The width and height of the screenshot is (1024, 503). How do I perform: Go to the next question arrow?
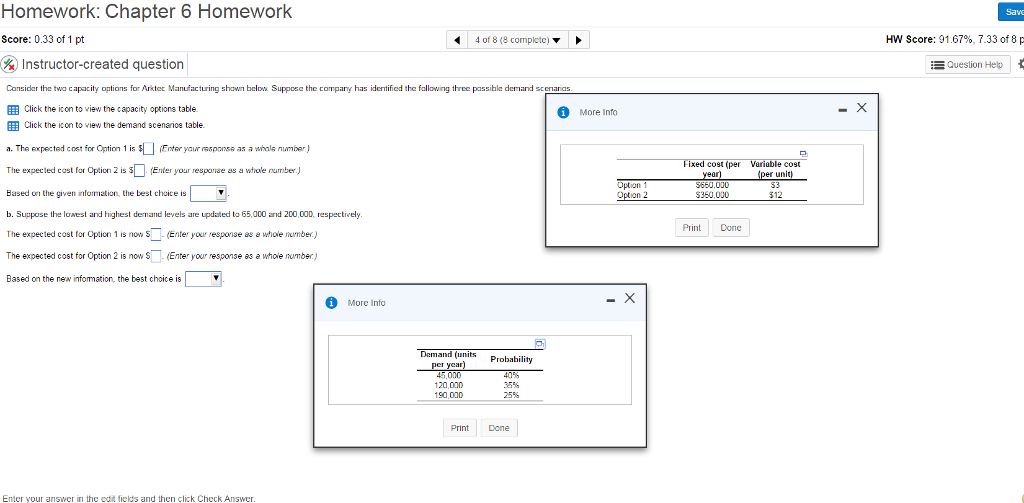pos(580,40)
